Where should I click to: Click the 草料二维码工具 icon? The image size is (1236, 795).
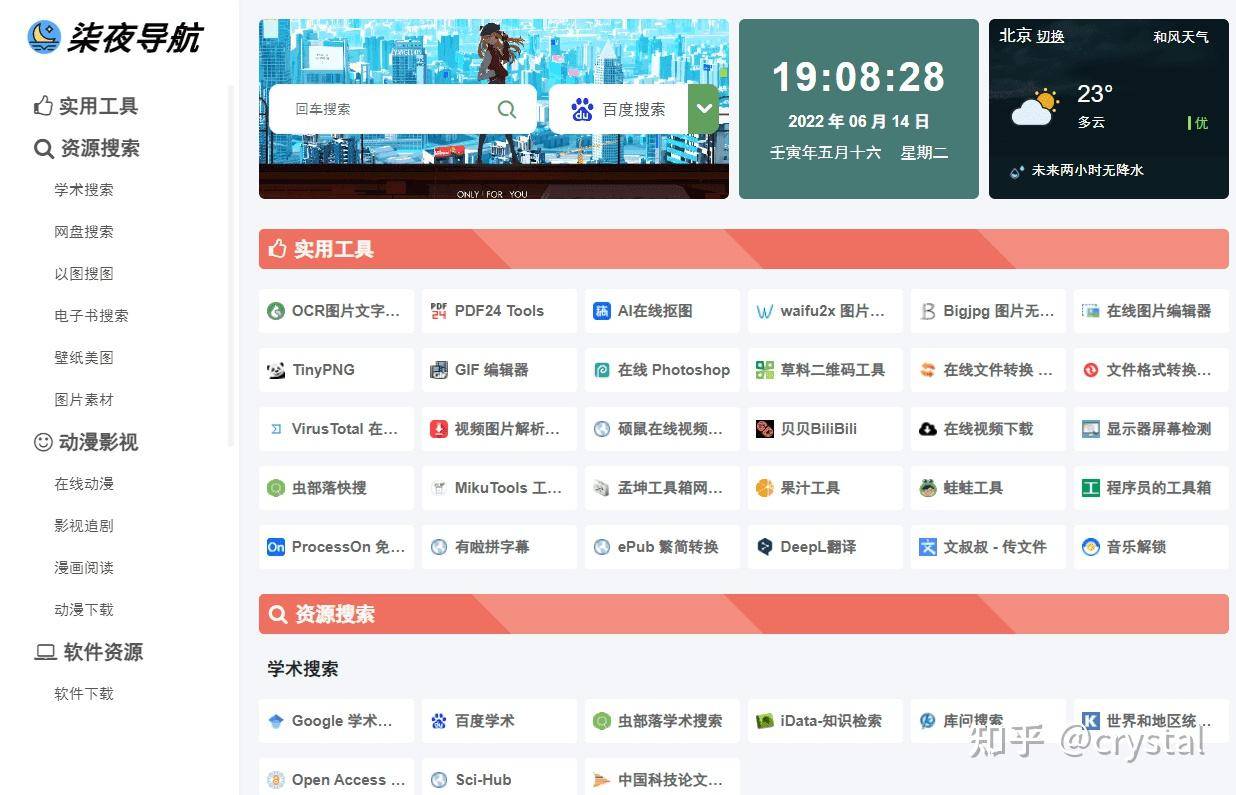pyautogui.click(x=765, y=370)
